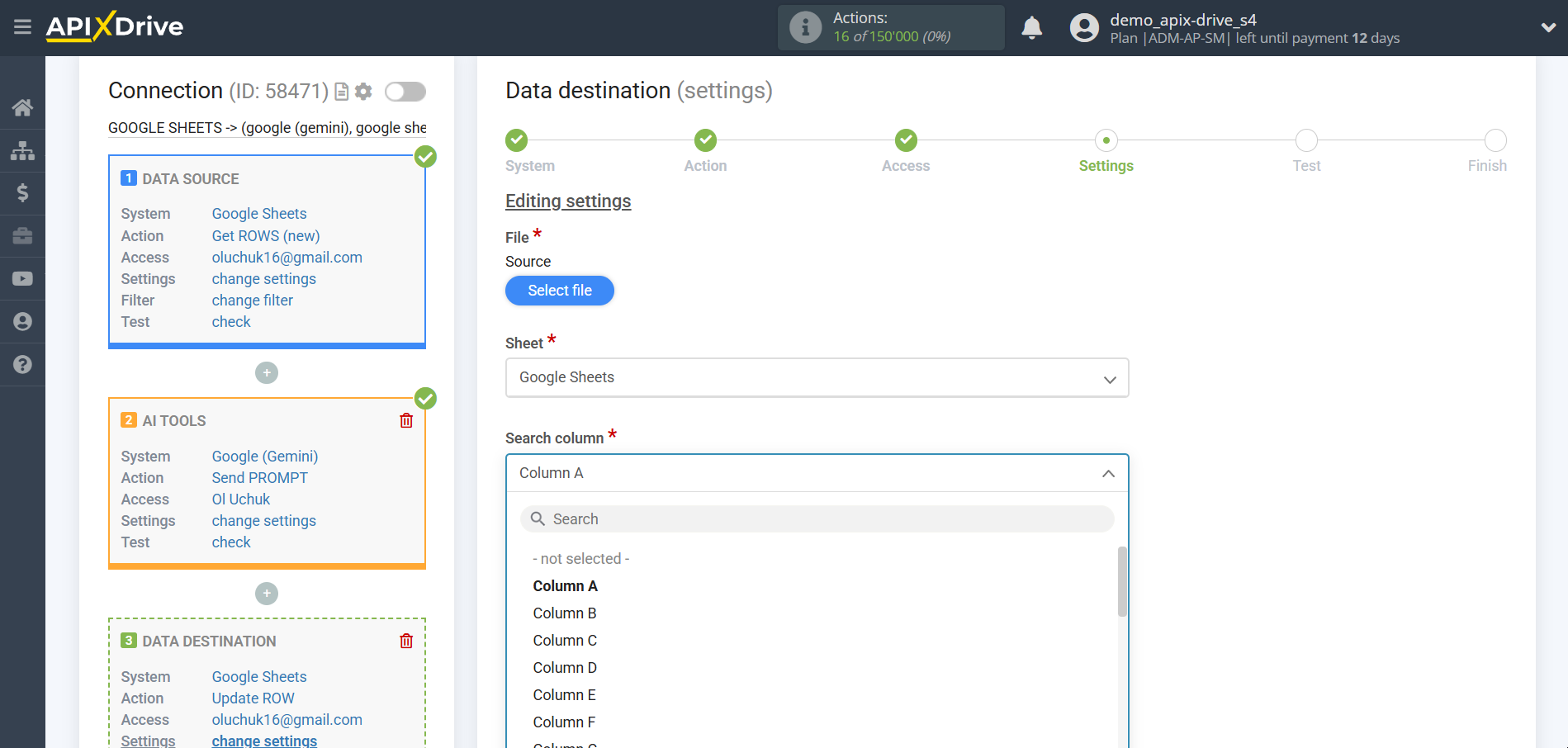Open the connection settings gear icon

pos(363,92)
